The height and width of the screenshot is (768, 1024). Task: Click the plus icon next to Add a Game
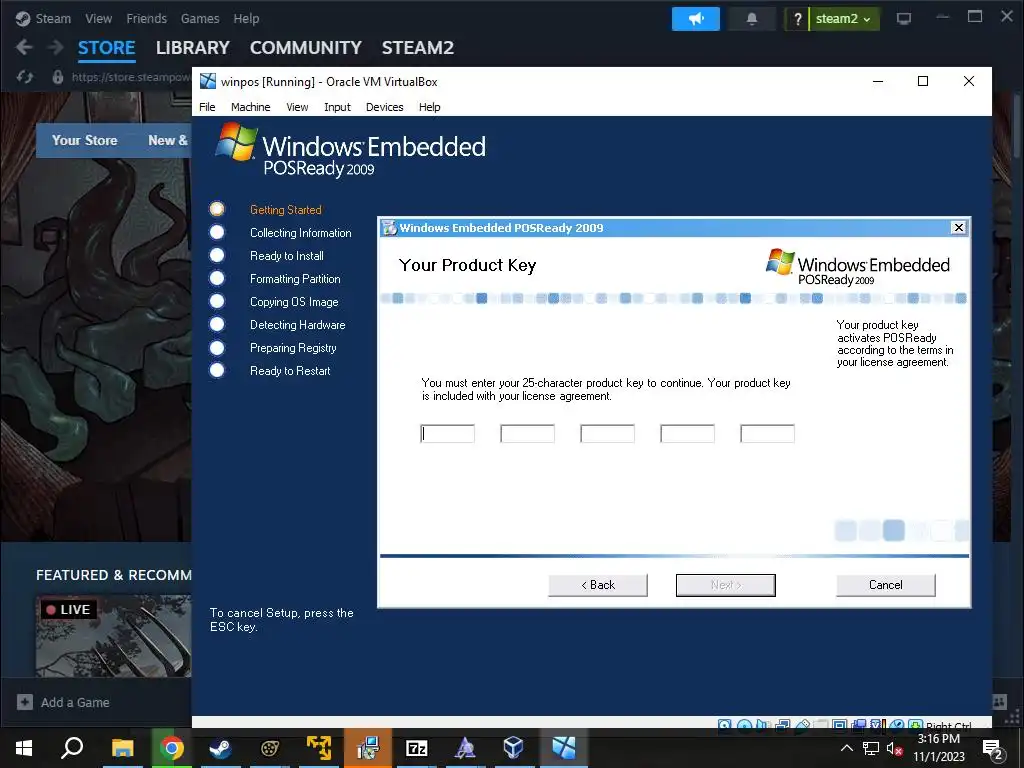point(25,702)
